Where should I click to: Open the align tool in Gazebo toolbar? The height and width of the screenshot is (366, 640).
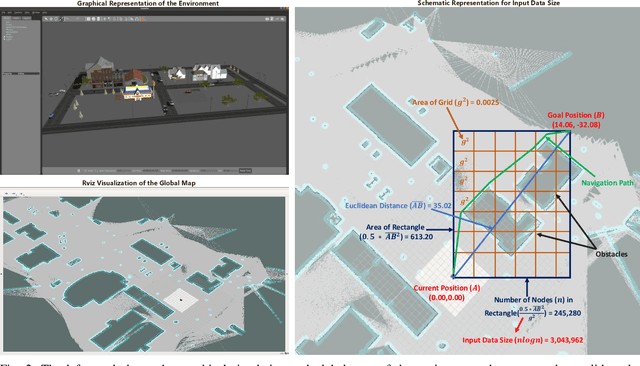click(x=132, y=19)
